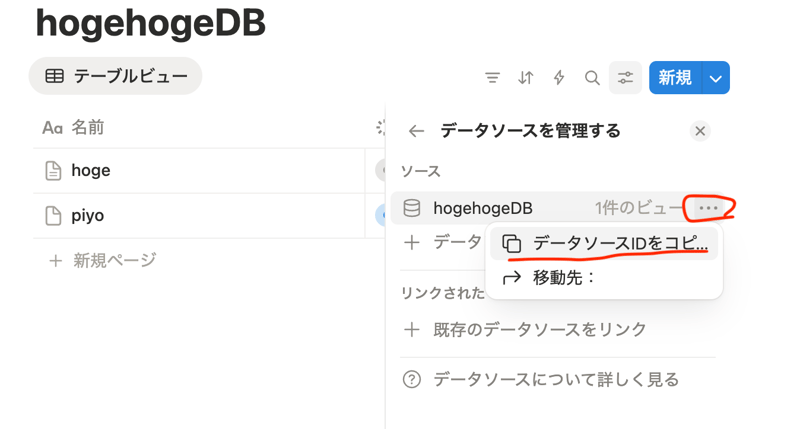Open sort options with arrows icon

[x=526, y=78]
